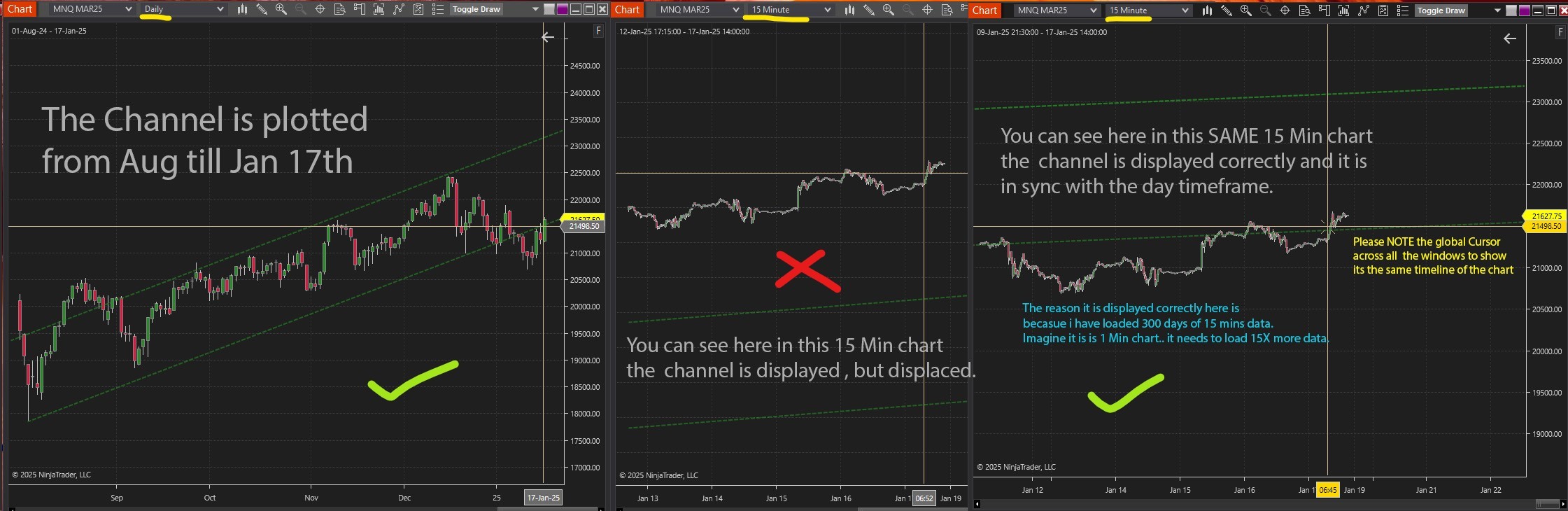Open 15 Minute interval dropdown in right chart
This screenshot has height=511, width=1568.
[1148, 10]
